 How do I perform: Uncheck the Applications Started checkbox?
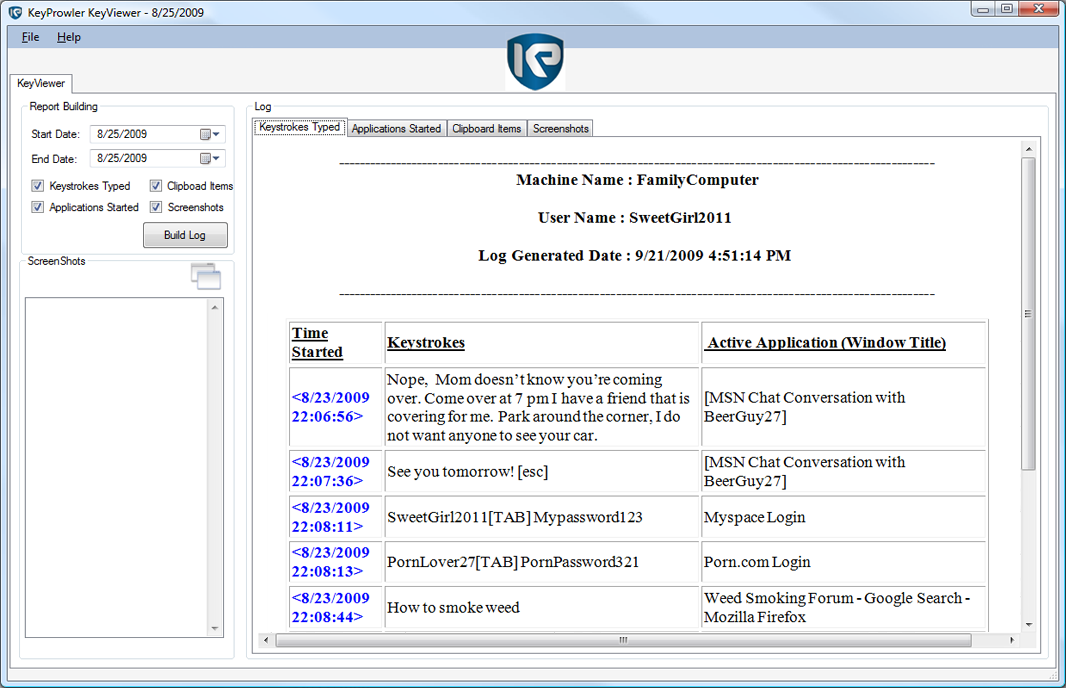tap(38, 207)
